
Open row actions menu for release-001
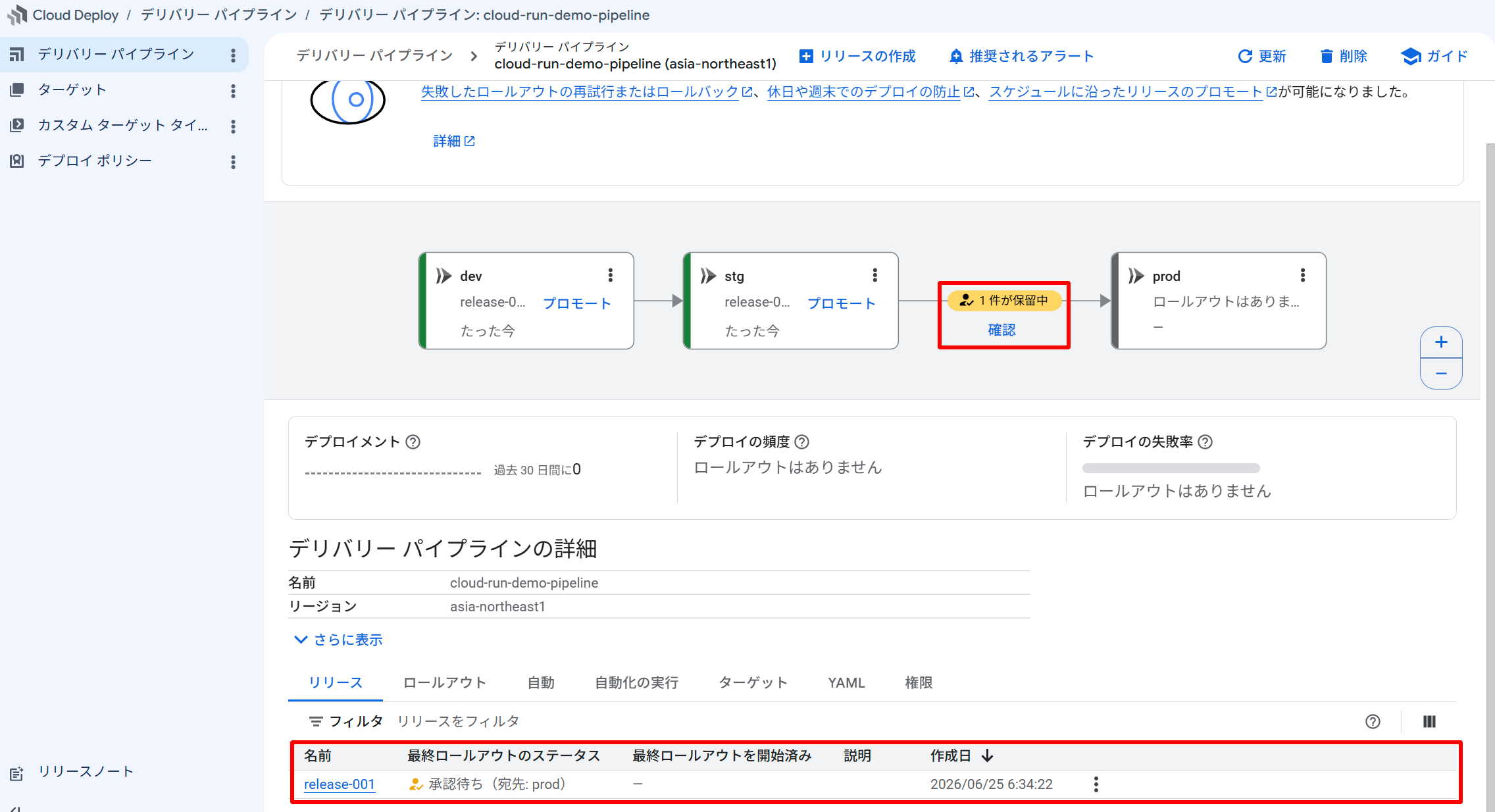click(1096, 784)
